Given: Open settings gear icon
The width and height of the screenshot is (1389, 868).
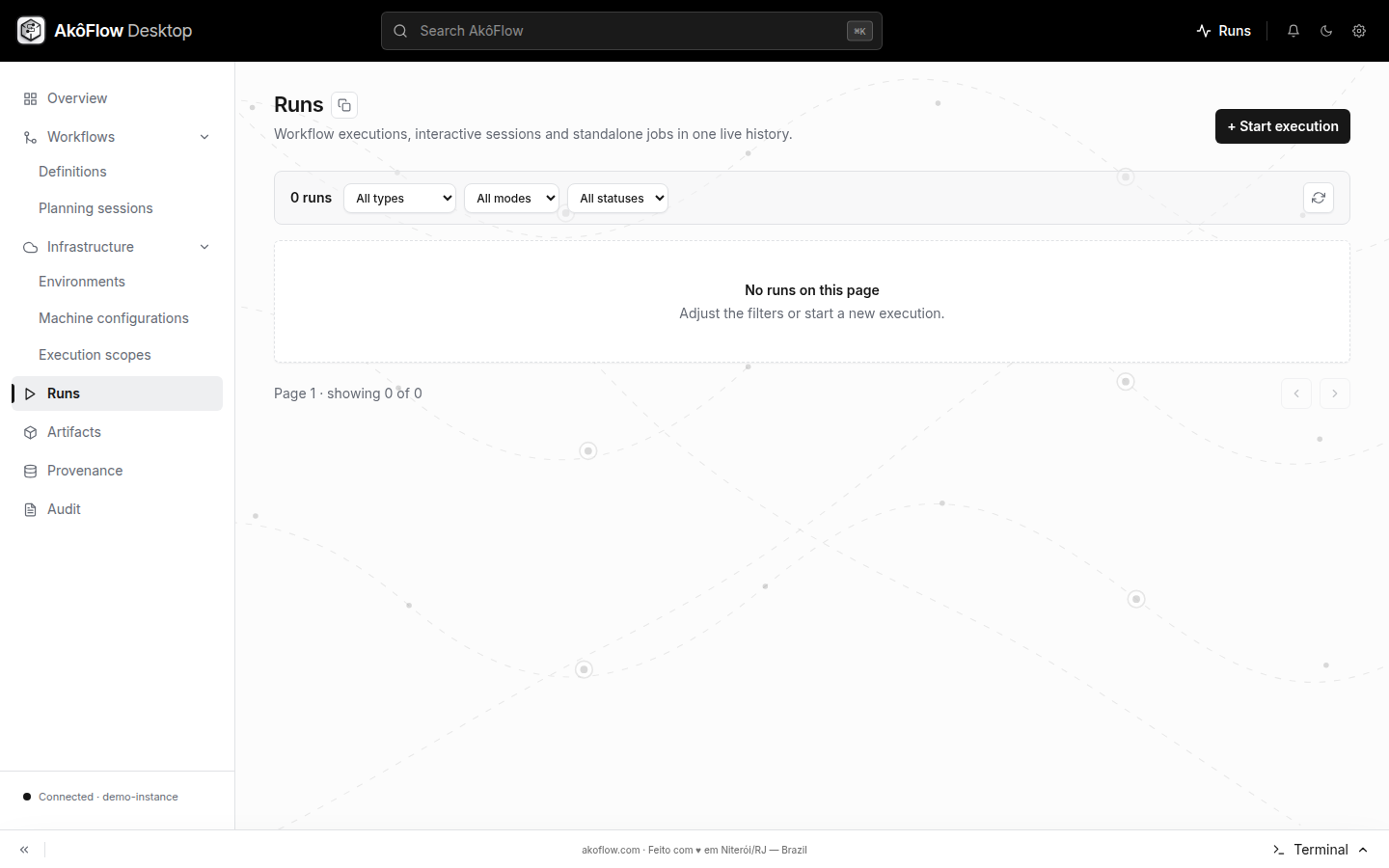Looking at the screenshot, I should coord(1359,31).
